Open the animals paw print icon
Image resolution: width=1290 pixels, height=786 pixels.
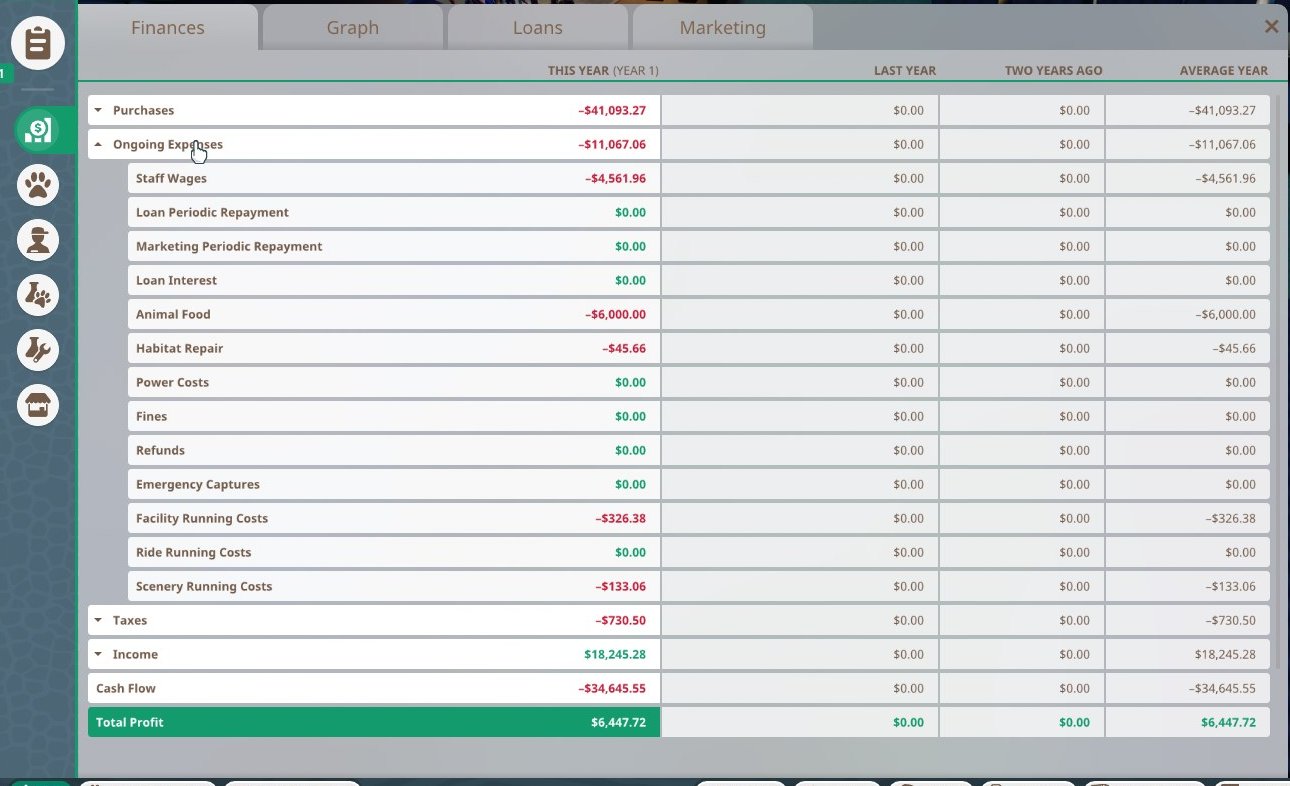point(38,185)
